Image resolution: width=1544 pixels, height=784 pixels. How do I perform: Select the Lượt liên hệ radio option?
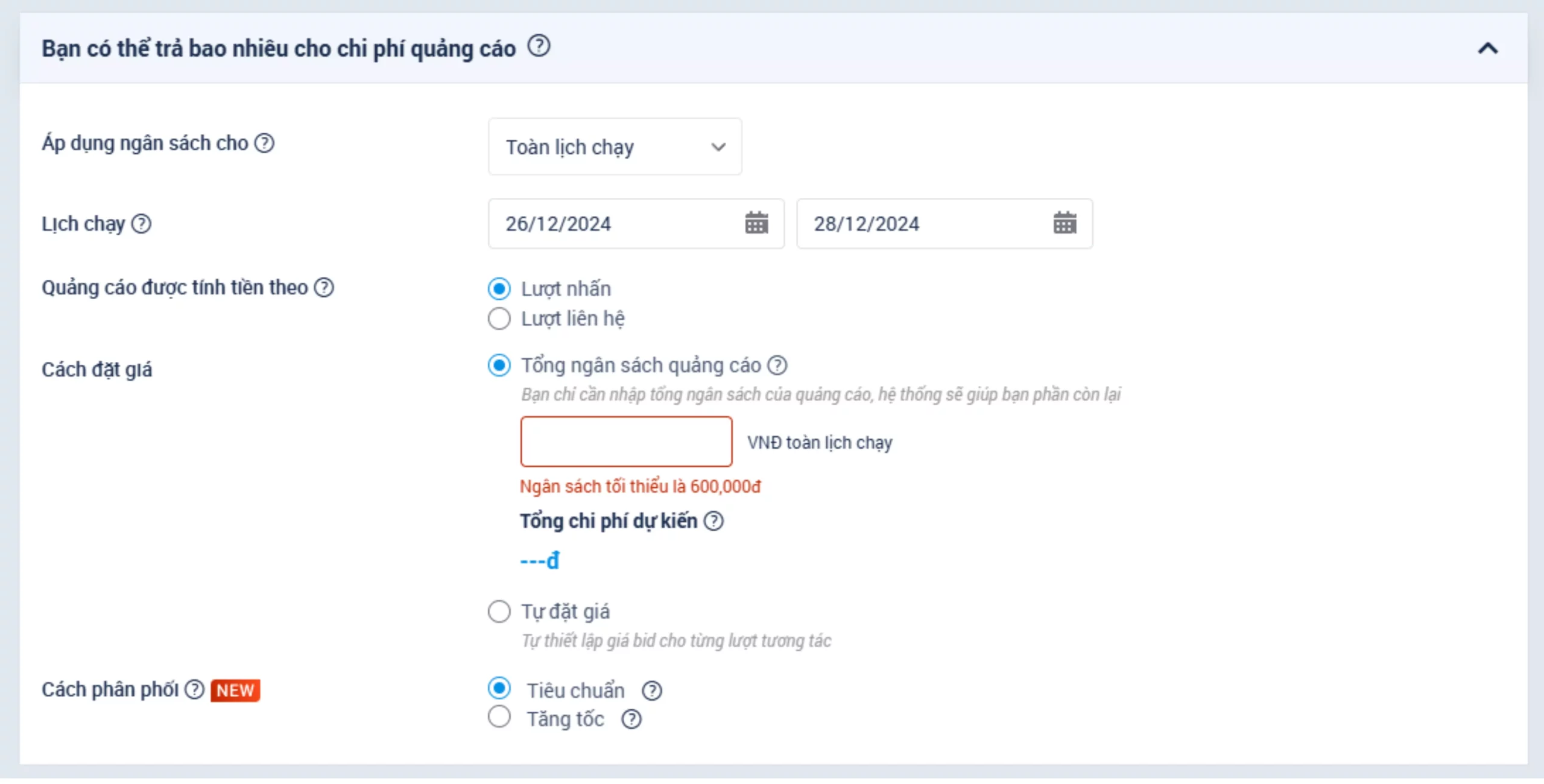pos(499,318)
